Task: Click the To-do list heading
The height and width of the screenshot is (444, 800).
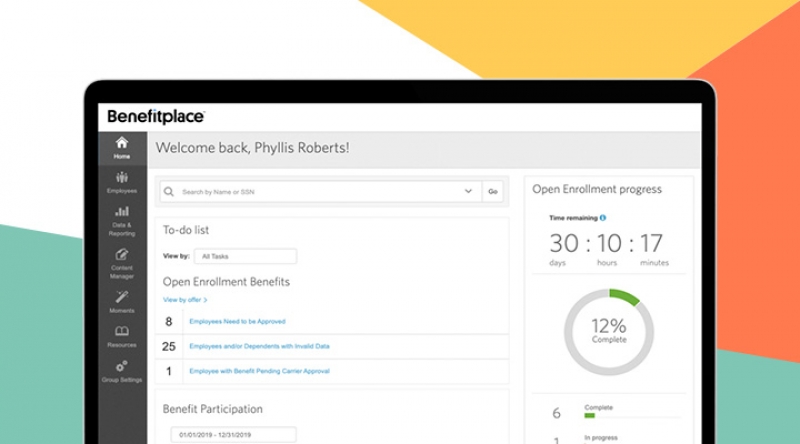Action: coord(186,230)
